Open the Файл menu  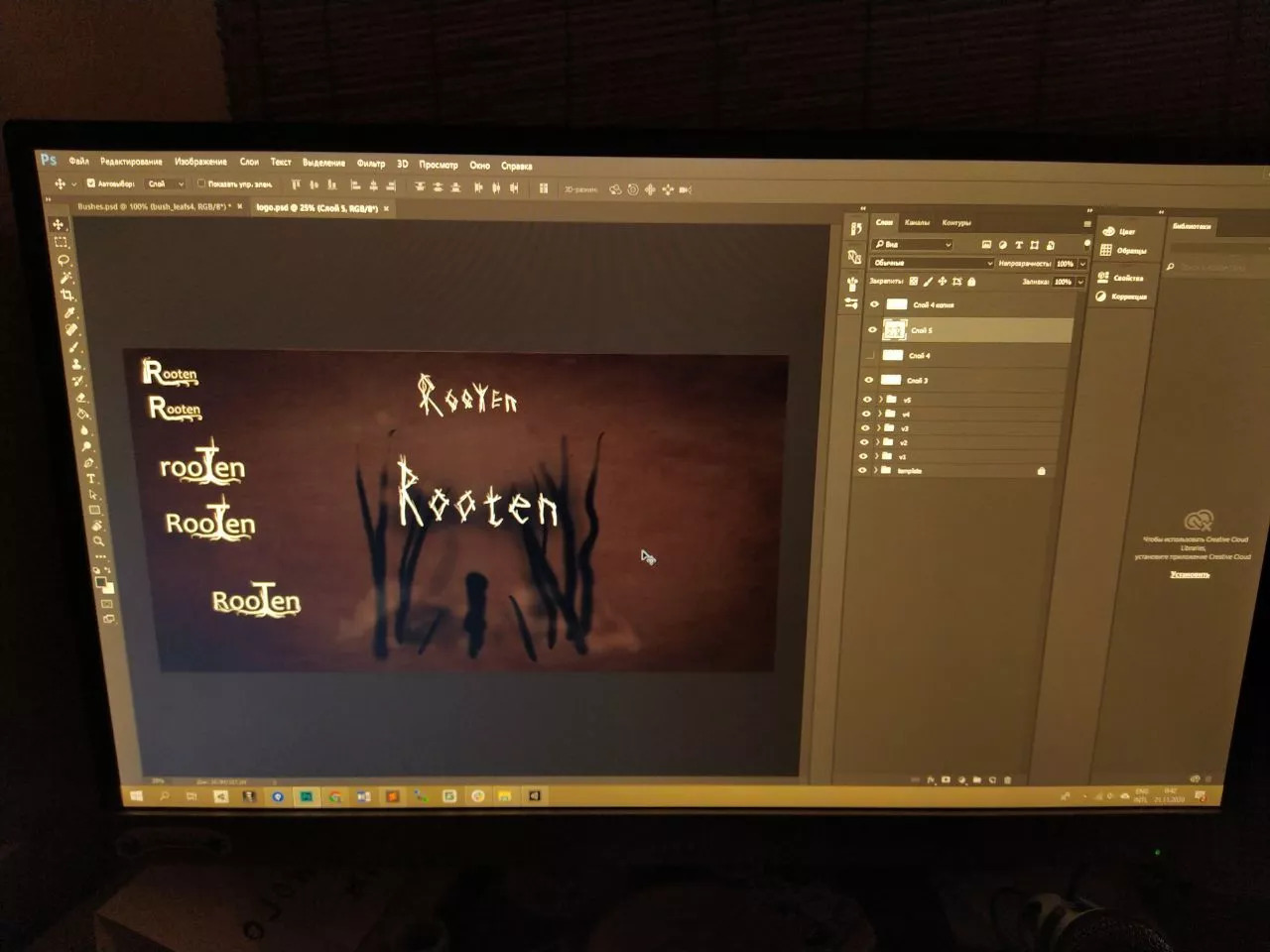[78, 161]
